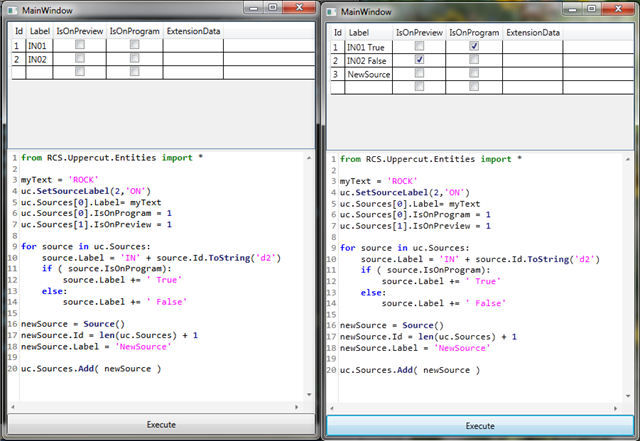The width and height of the screenshot is (640, 441).
Task: Check IsOnProgram for NewSource row
Action: [x=474, y=73]
